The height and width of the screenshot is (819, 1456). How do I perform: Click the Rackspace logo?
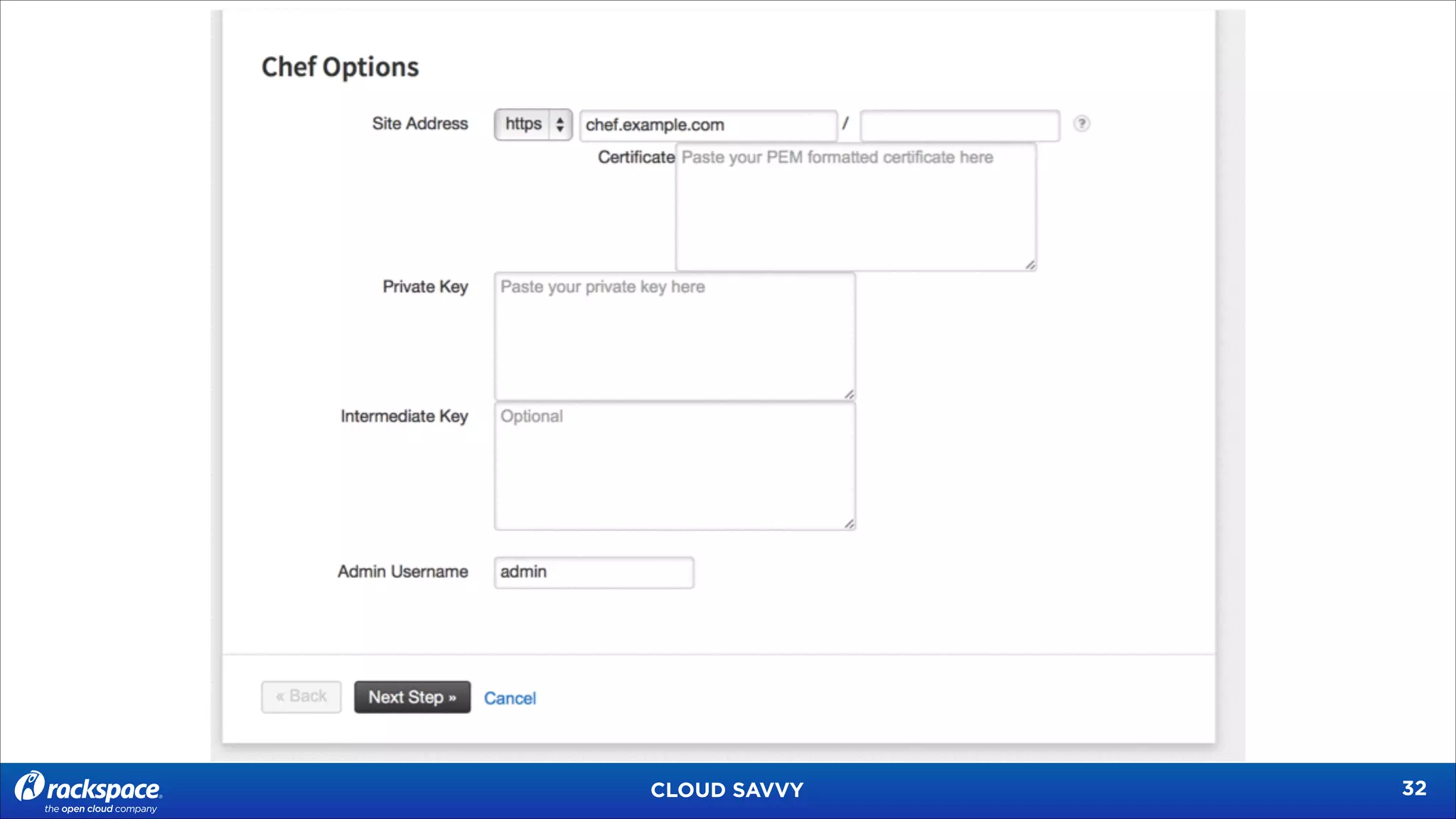tap(89, 791)
